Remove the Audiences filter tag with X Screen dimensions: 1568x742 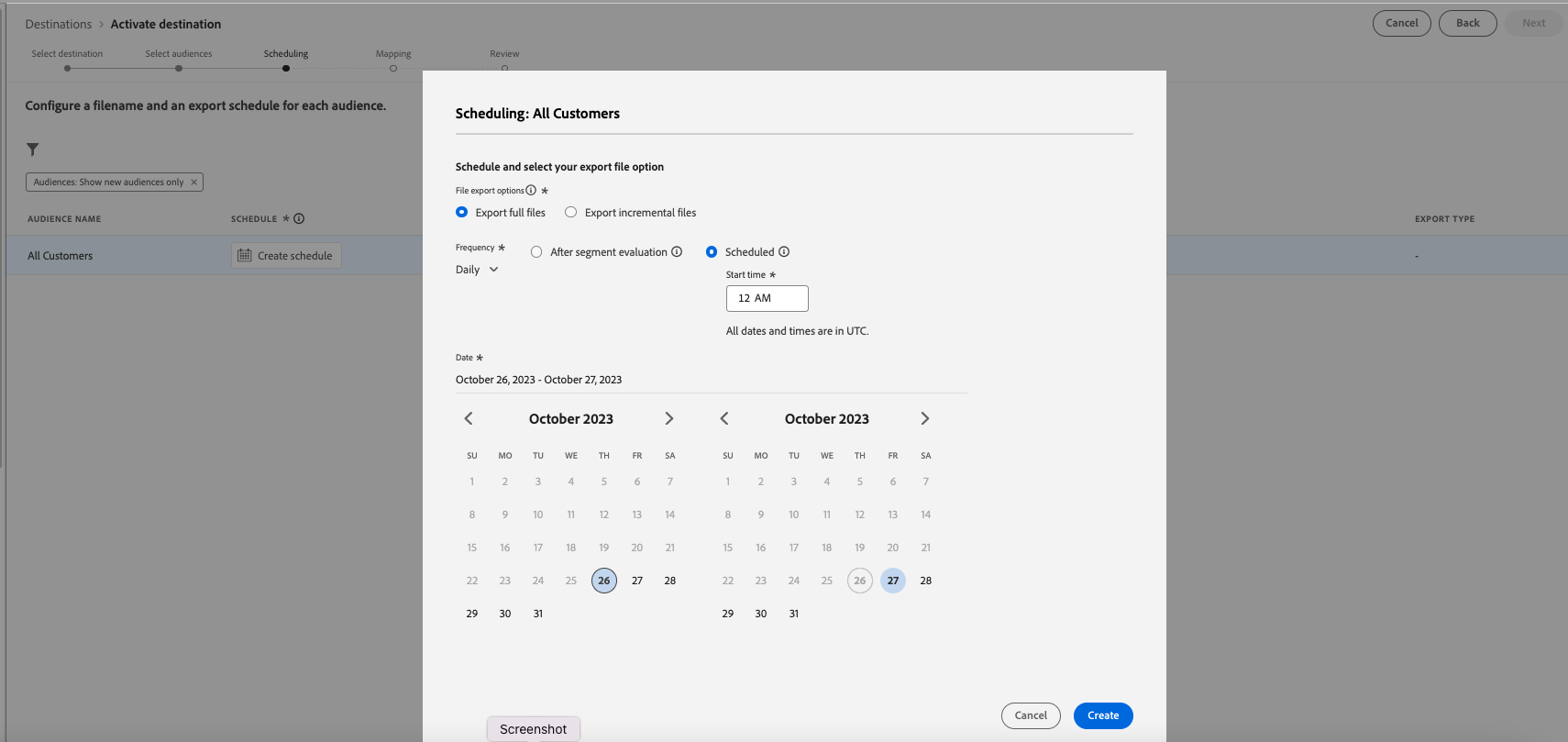pyautogui.click(x=193, y=182)
